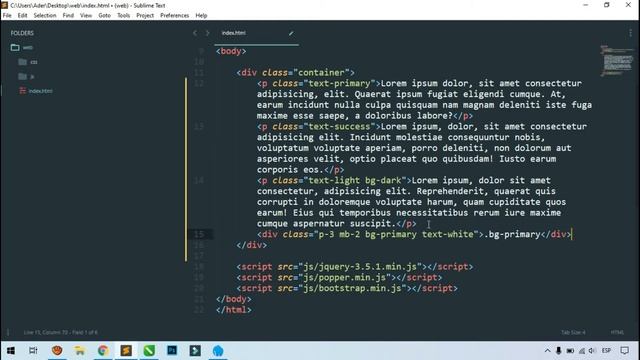Click the text-light bg-dark class value
The height and width of the screenshot is (360, 640).
pos(355,180)
